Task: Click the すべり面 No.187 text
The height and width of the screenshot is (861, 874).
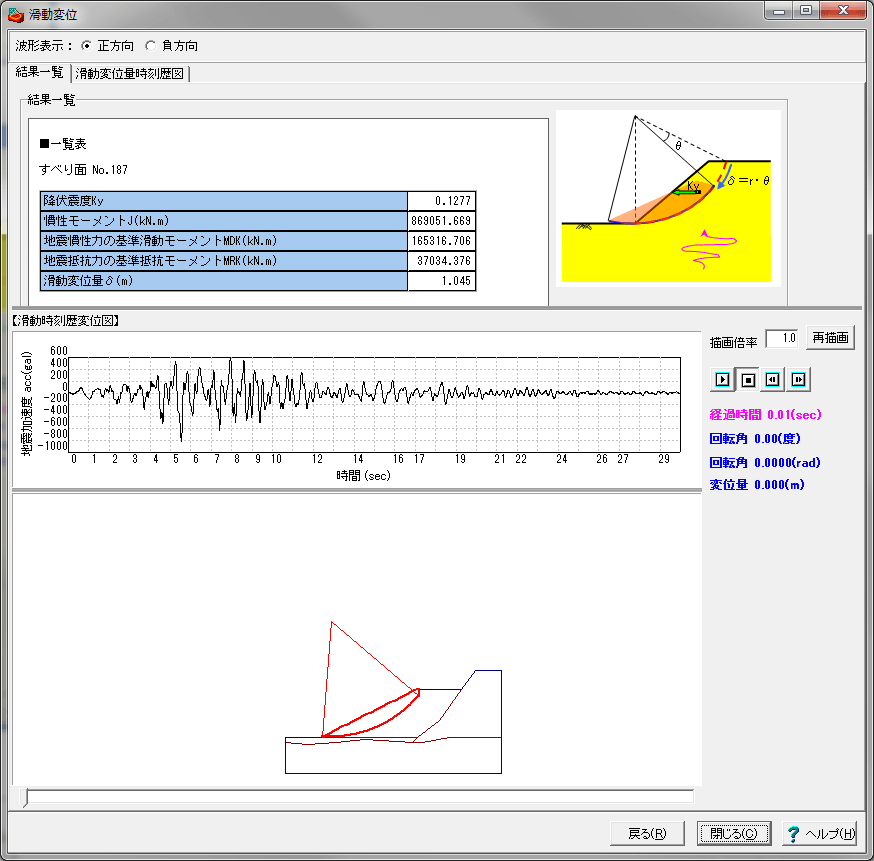Action: 83,169
